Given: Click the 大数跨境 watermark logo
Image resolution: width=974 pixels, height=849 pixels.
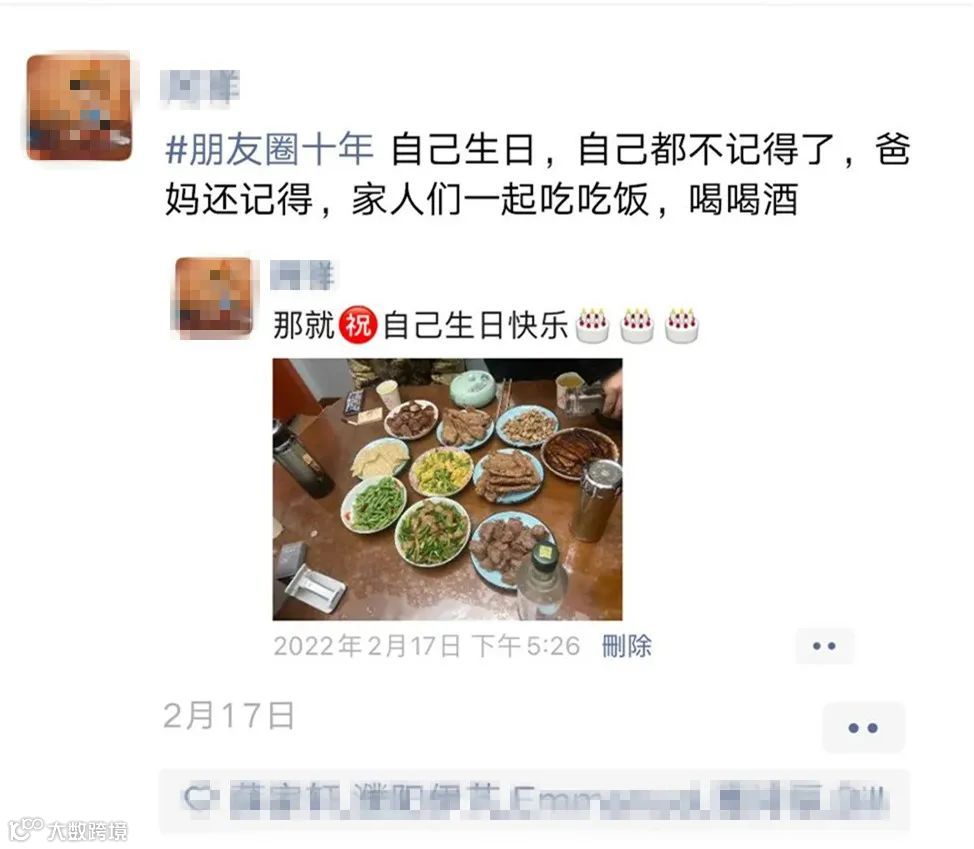Looking at the screenshot, I should 68,830.
